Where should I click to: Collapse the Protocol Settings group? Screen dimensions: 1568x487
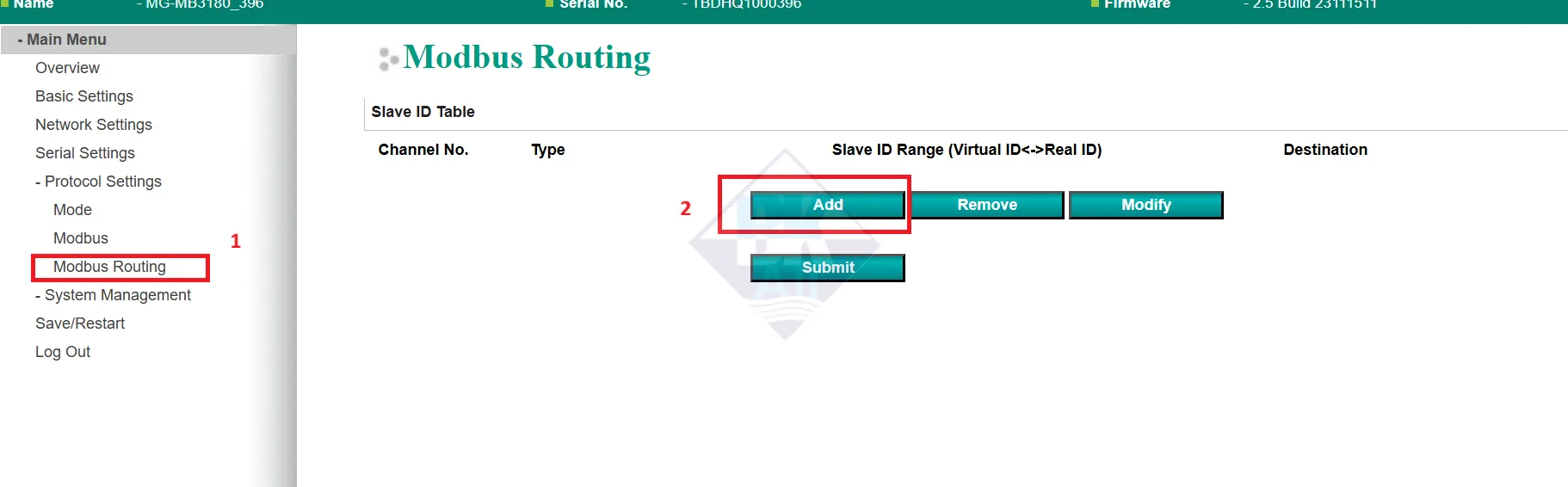(x=98, y=182)
